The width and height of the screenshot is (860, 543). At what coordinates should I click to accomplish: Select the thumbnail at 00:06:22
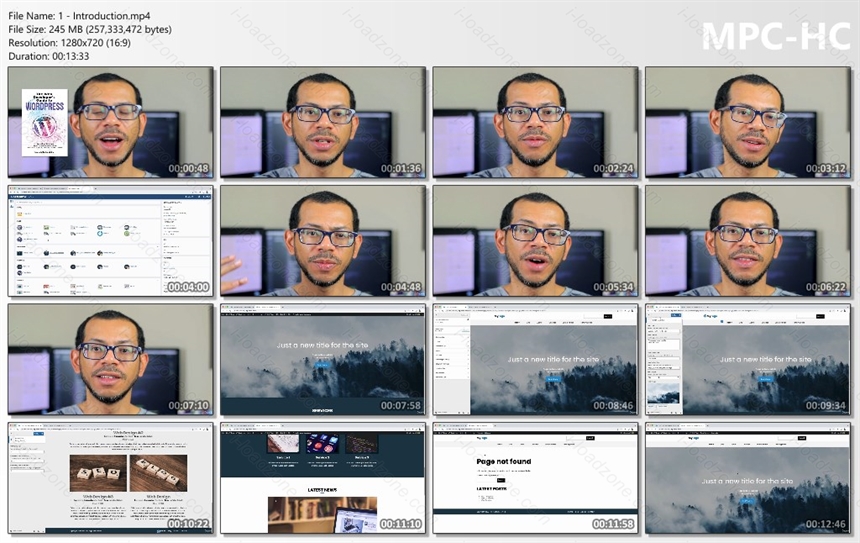click(x=748, y=241)
